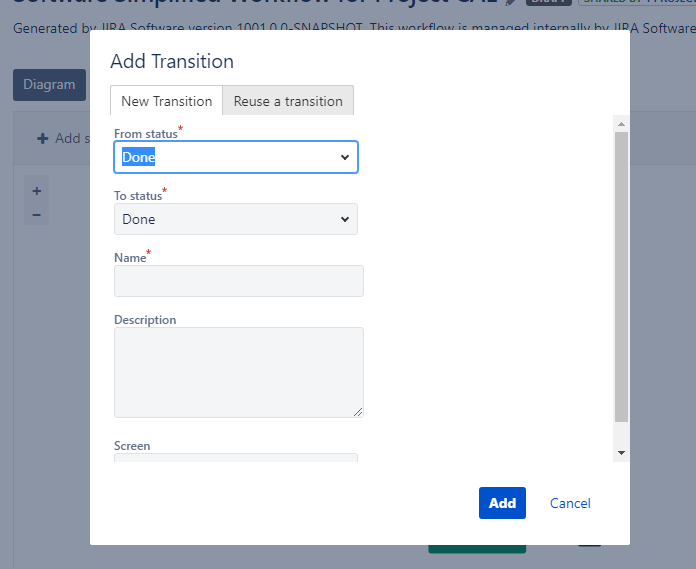Open the Reuse a transition tab
The height and width of the screenshot is (569, 696).
[x=288, y=101]
